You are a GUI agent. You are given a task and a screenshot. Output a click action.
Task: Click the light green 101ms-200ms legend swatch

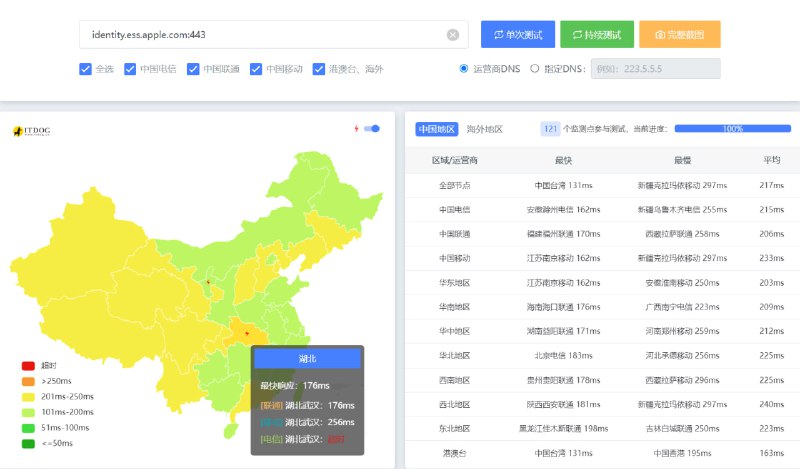(x=28, y=412)
